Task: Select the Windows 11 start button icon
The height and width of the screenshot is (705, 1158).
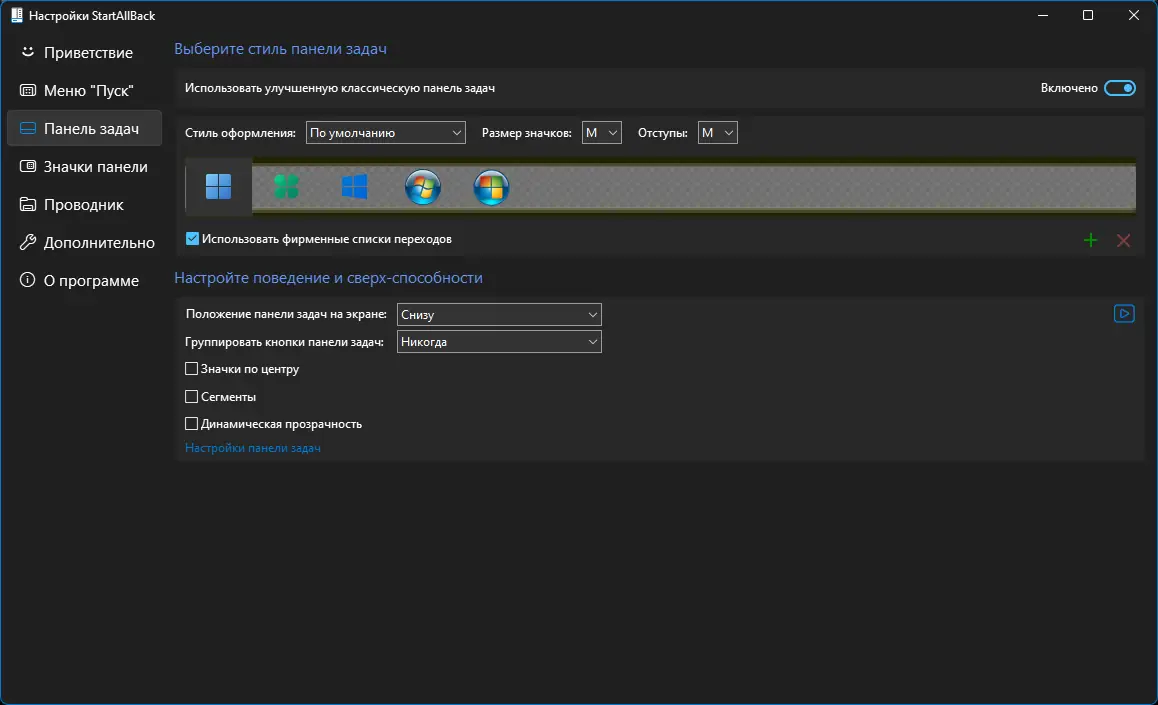Action: click(219, 187)
